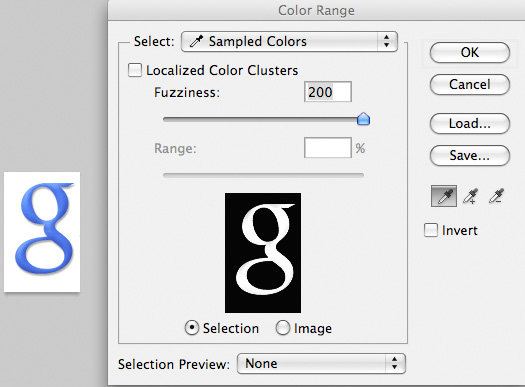The height and width of the screenshot is (387, 525).
Task: Choose the Image radio button
Action: 283,328
